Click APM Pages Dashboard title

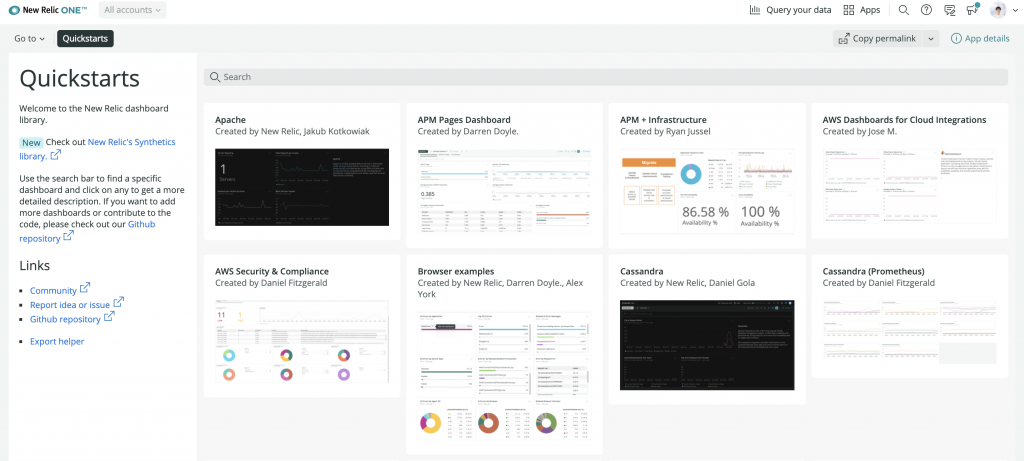coord(464,119)
